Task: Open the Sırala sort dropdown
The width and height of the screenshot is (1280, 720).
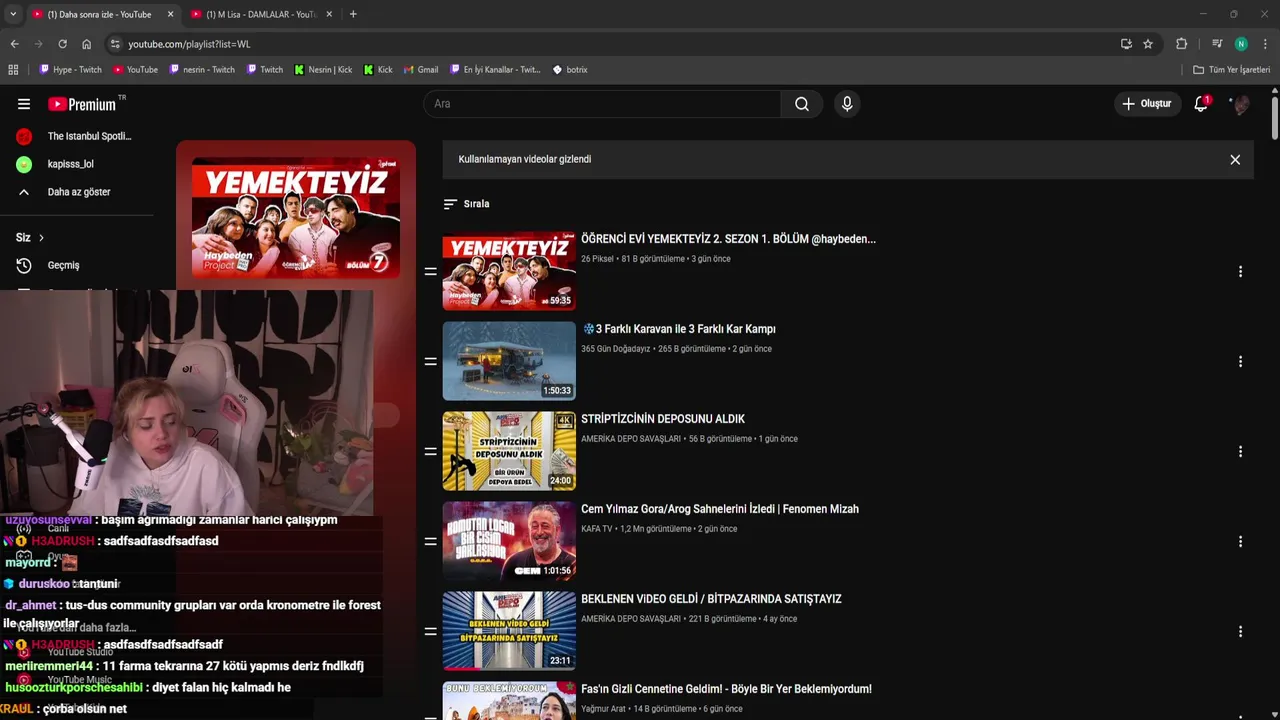Action: point(466,204)
